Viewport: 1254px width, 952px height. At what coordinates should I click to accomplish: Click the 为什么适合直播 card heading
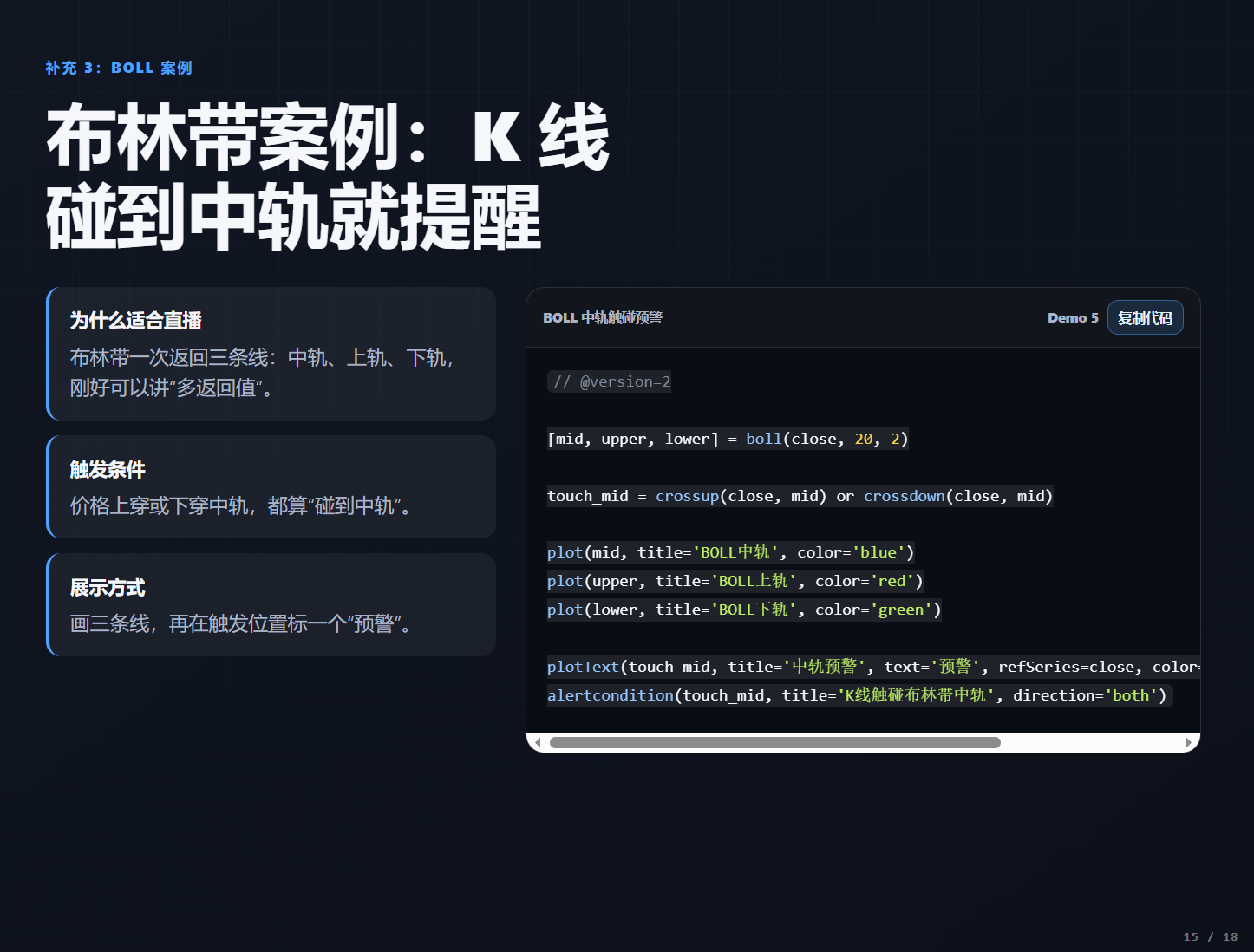(136, 321)
